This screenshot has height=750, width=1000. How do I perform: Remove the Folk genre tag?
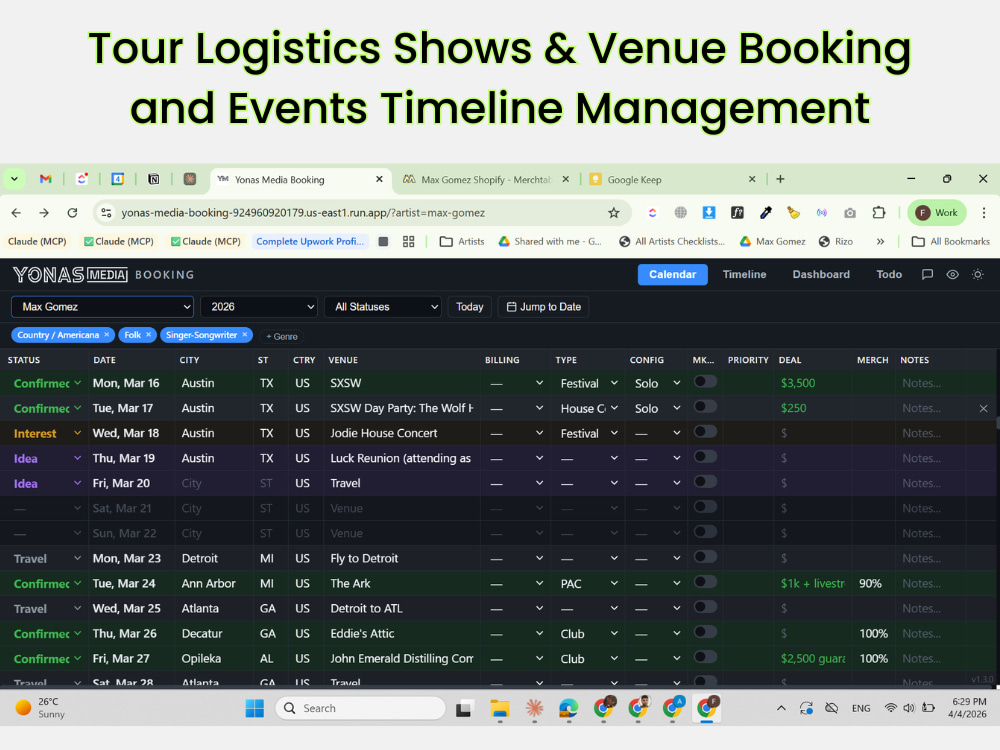[148, 335]
